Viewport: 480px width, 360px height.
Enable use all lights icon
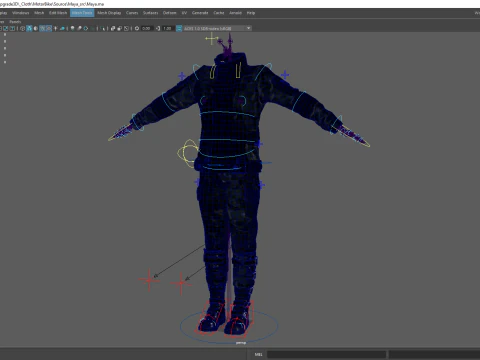[x=55, y=28]
